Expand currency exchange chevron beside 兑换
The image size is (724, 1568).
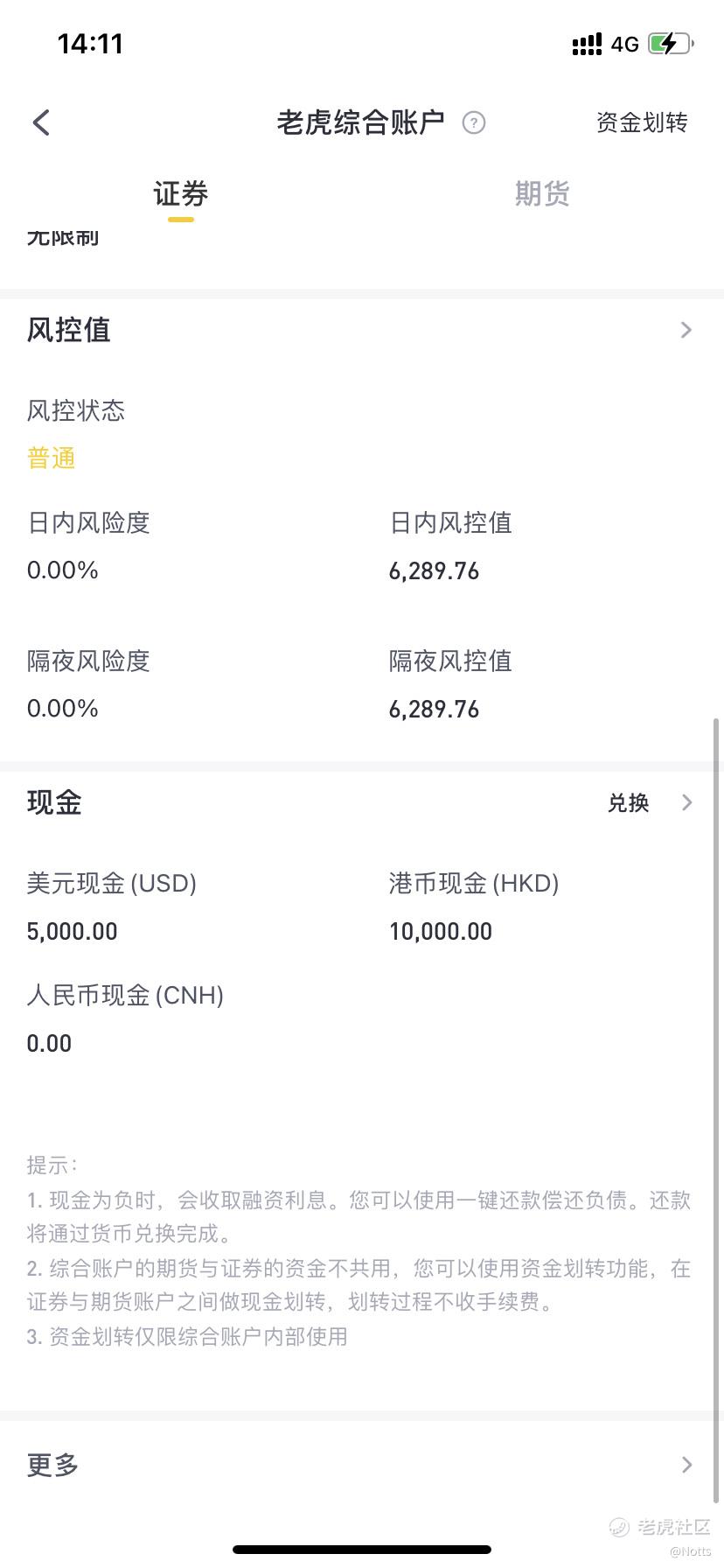click(x=686, y=802)
